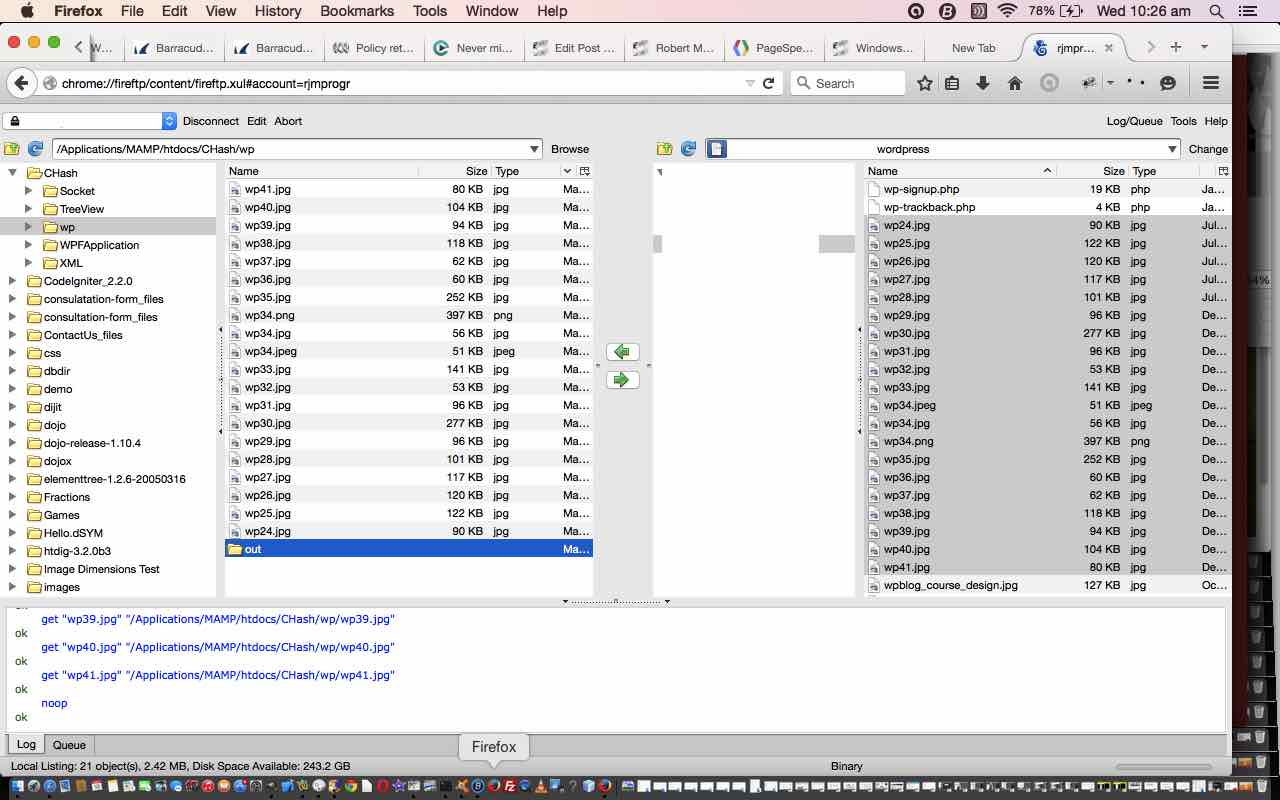
Task: Click the smiley face toolbar icon
Action: tap(1167, 83)
